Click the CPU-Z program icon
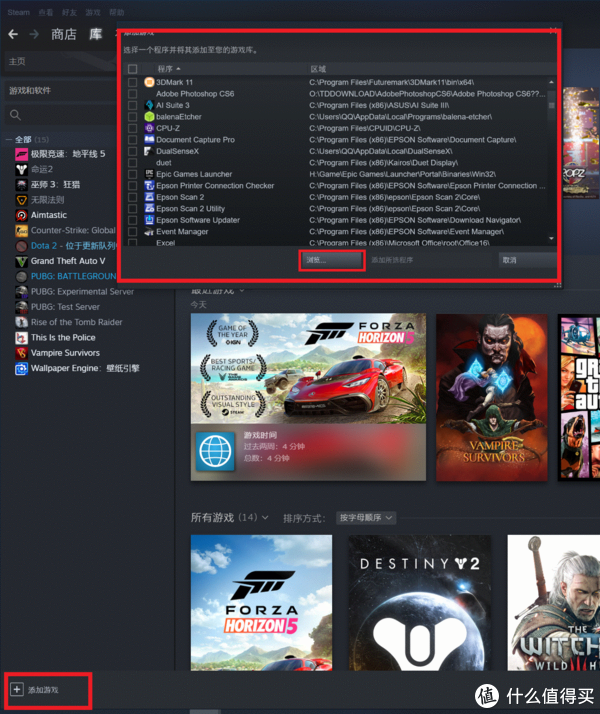This screenshot has width=600, height=714. (149, 128)
